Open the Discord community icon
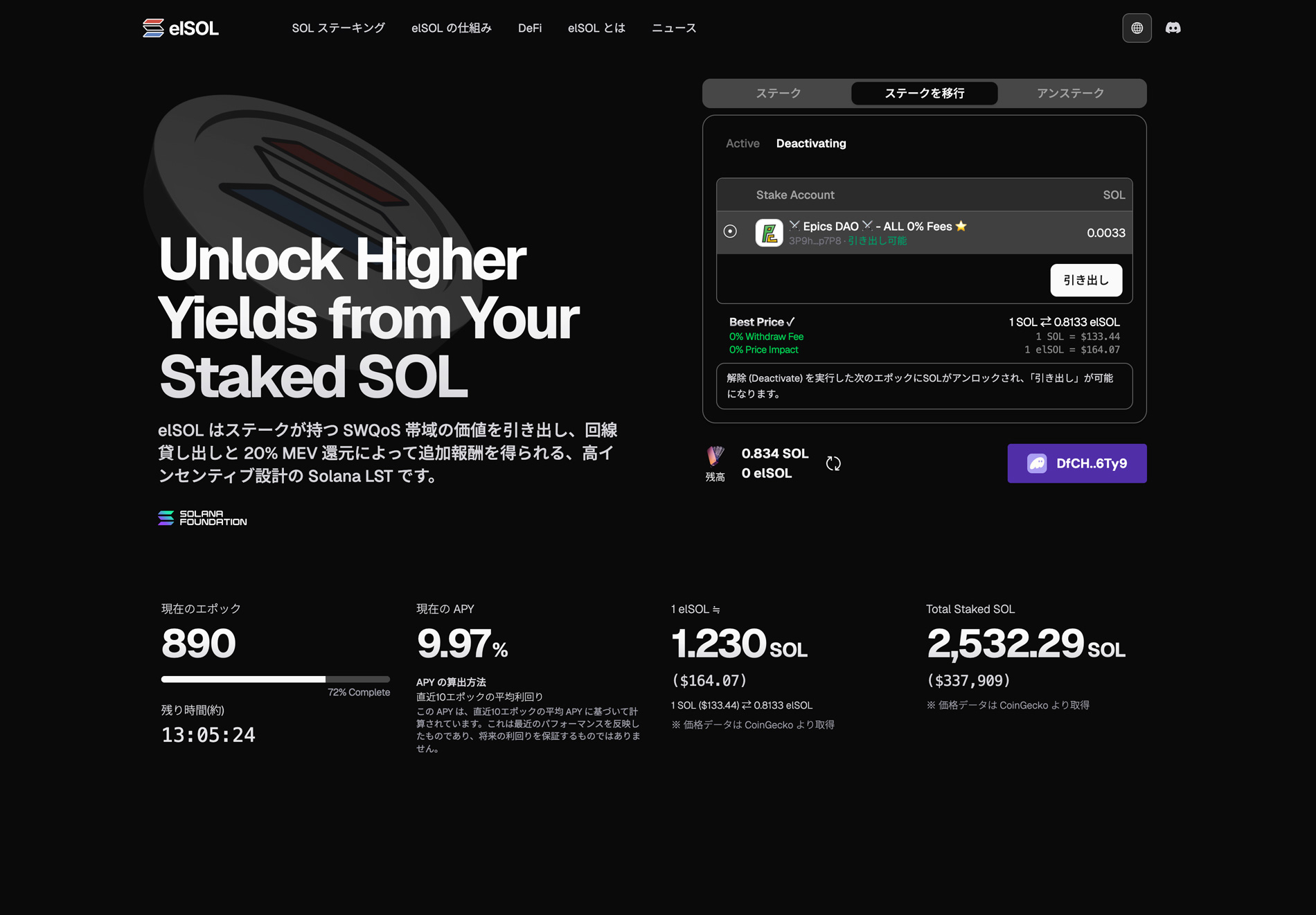The width and height of the screenshot is (1316, 915). [1173, 28]
